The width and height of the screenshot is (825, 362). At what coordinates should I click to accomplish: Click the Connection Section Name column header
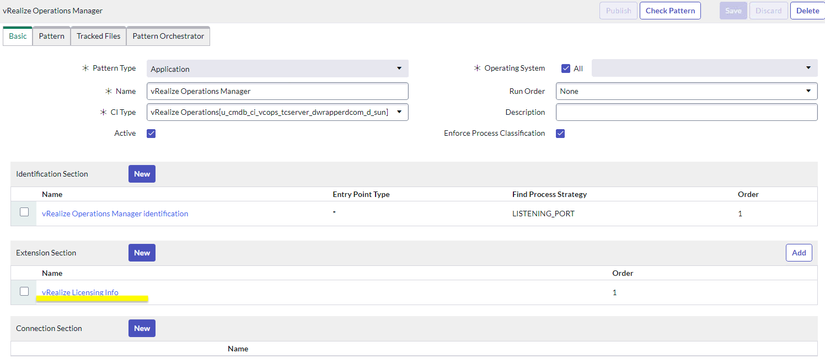238,349
